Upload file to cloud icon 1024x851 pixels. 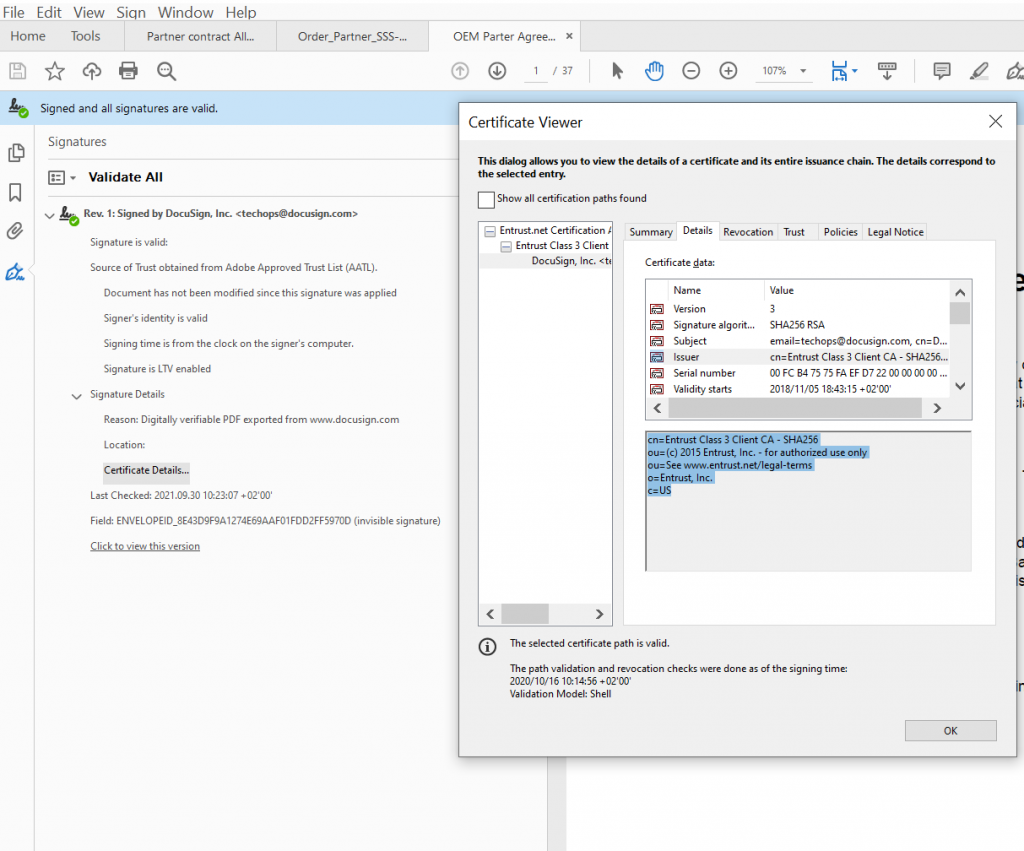coord(91,71)
